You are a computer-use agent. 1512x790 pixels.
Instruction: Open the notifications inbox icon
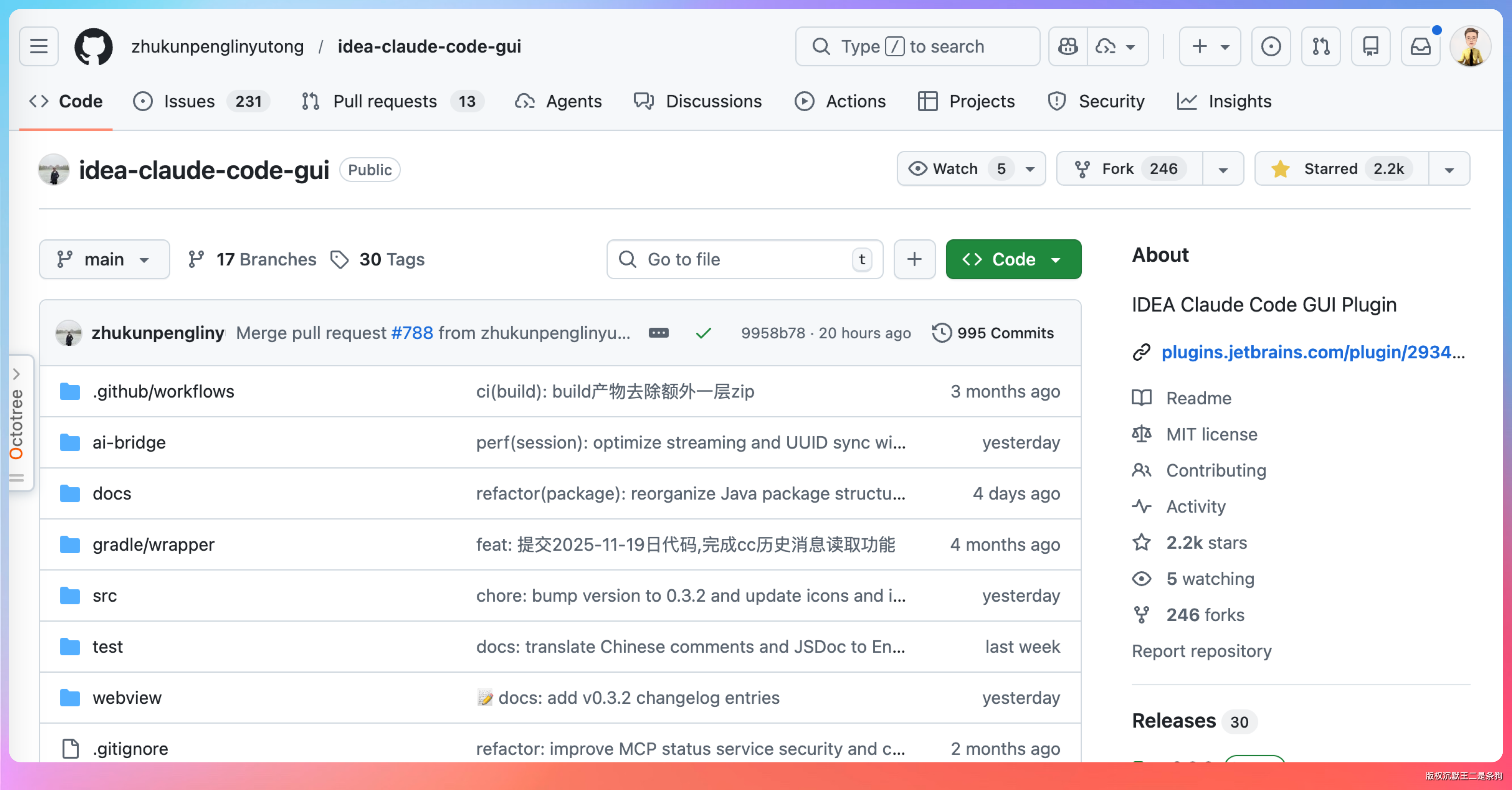tap(1420, 46)
